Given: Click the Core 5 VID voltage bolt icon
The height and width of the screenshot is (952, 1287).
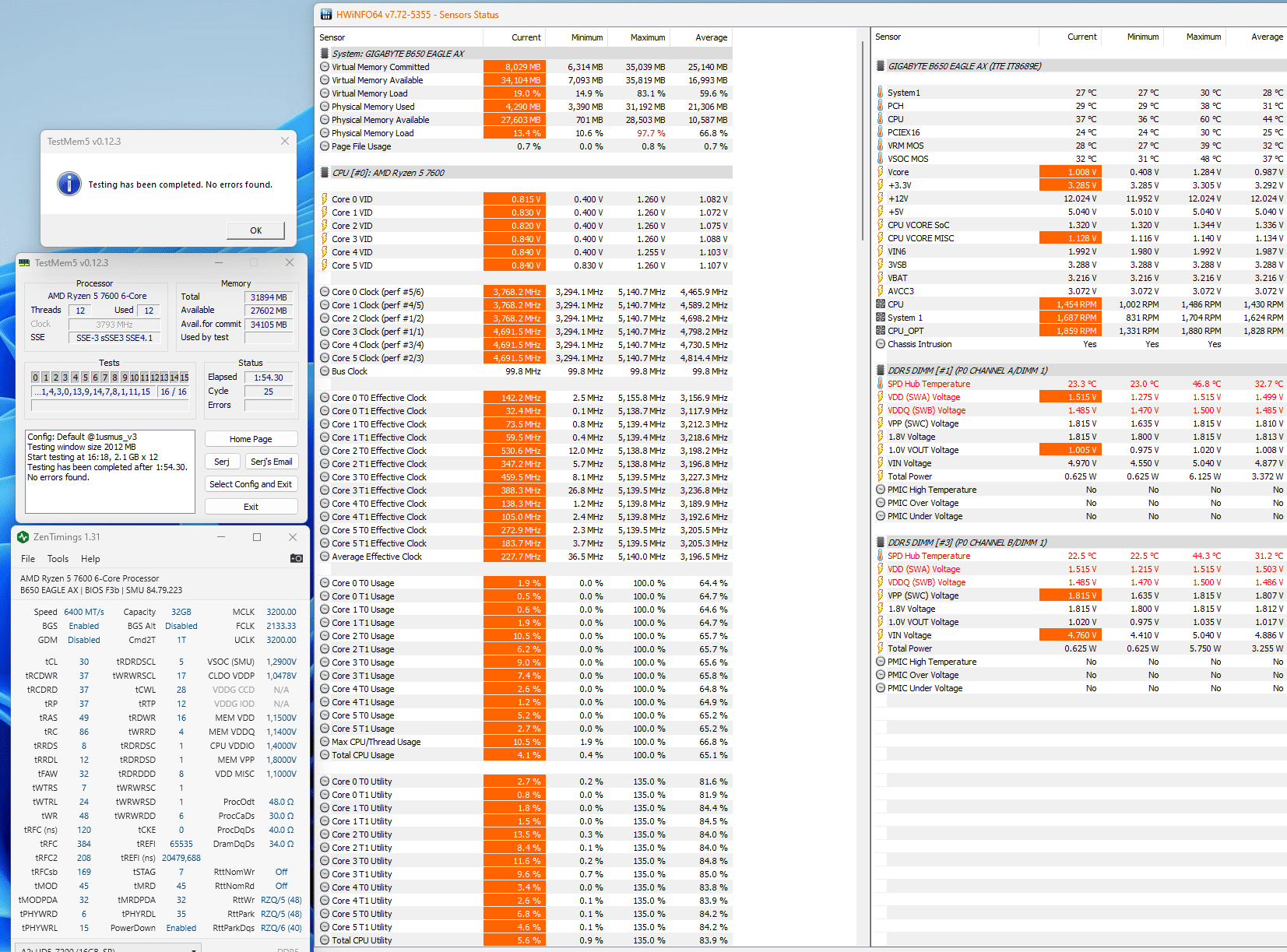Looking at the screenshot, I should (x=325, y=265).
